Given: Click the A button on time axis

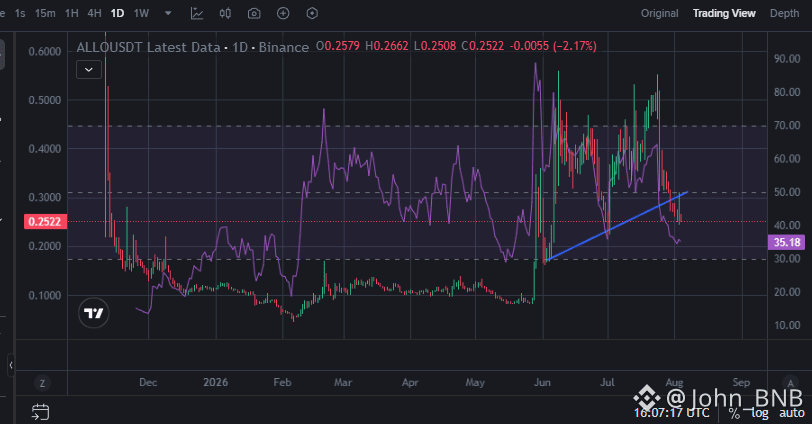Looking at the screenshot, I should click(790, 383).
